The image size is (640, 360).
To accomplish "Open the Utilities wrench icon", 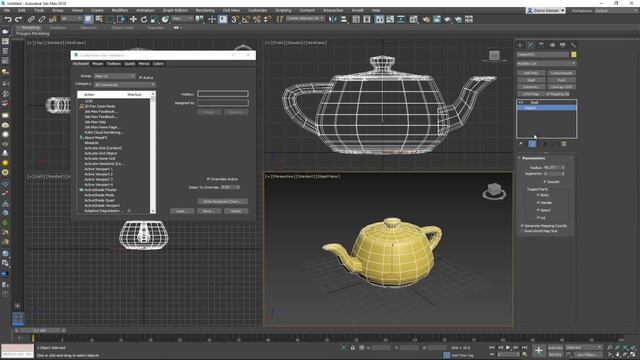I will tap(573, 45).
